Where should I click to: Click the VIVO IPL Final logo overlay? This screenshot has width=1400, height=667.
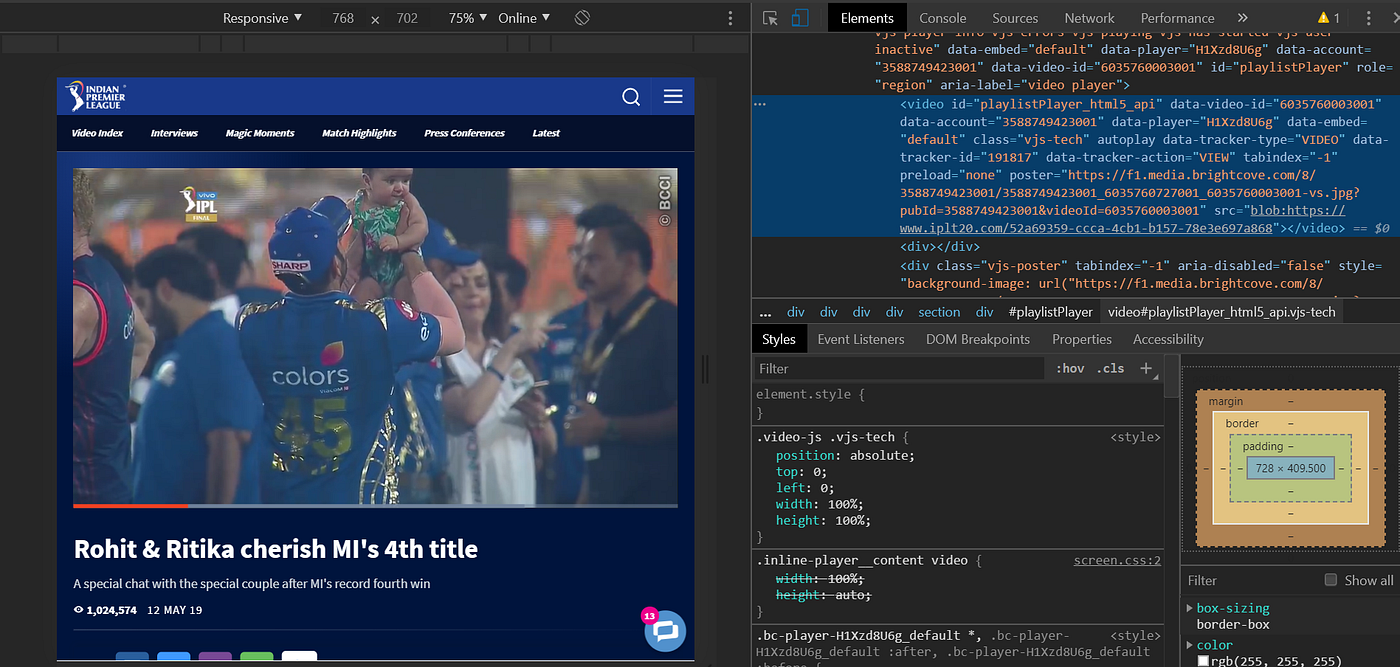coord(199,204)
